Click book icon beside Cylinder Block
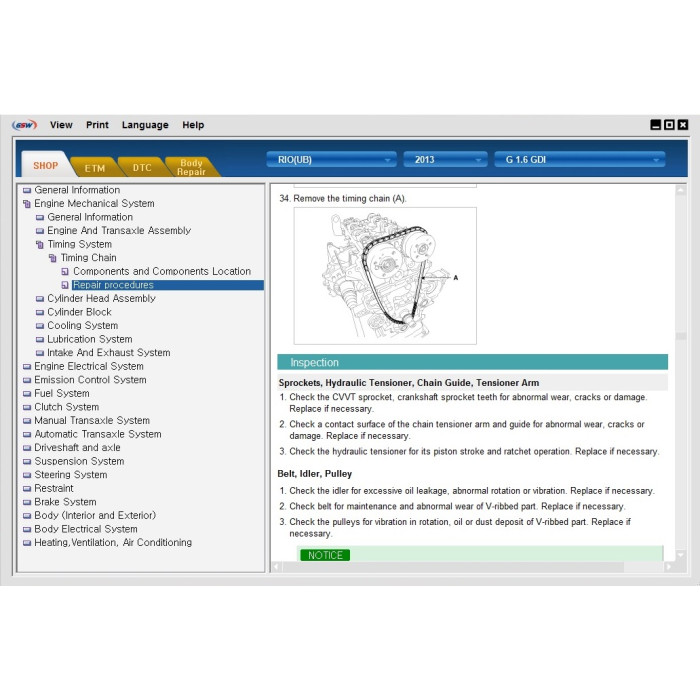This screenshot has width=700, height=700. point(40,312)
